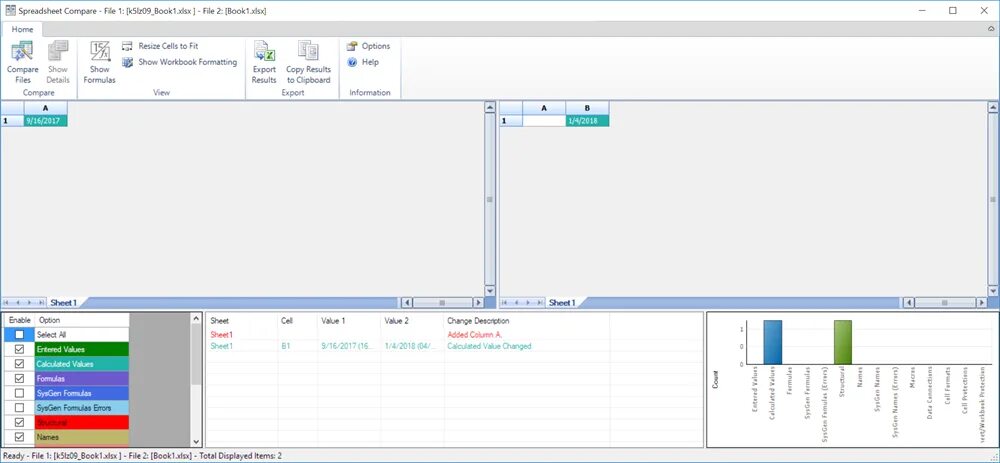The width and height of the screenshot is (1000, 463).
Task: Click the Change Description column header
Action: 527,321
